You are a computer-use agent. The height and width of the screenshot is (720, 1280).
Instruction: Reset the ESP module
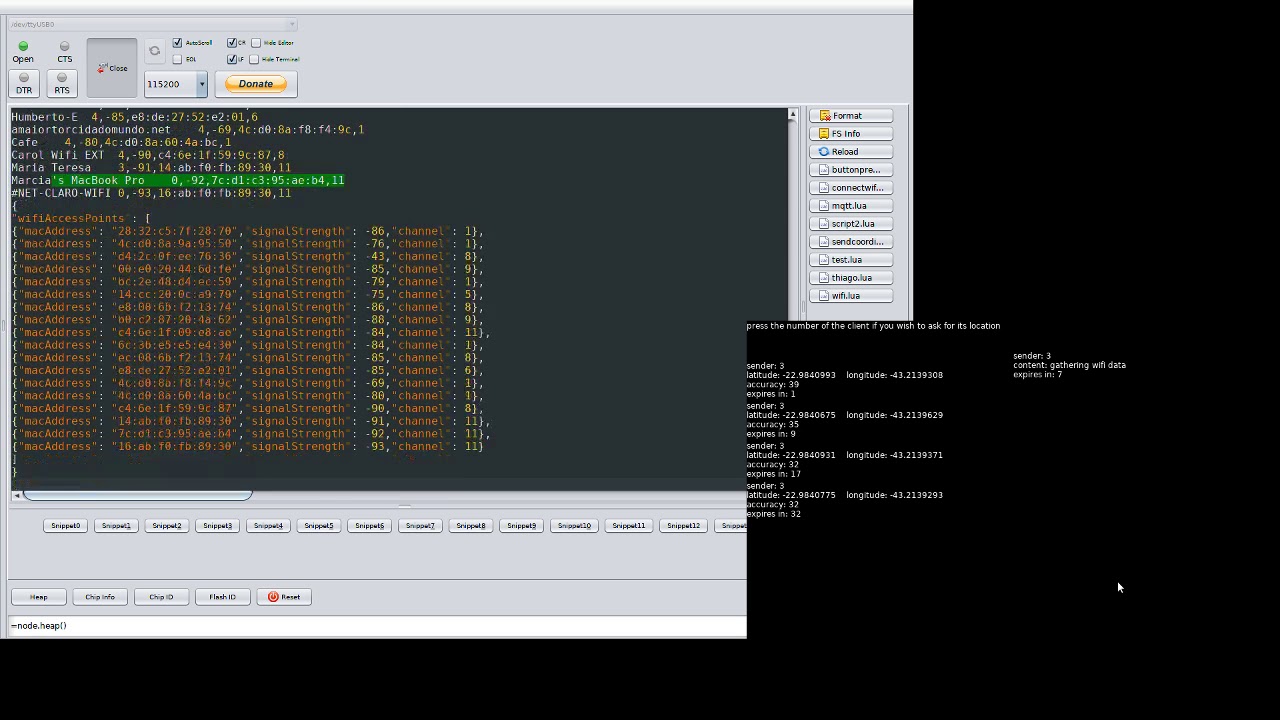tap(284, 597)
